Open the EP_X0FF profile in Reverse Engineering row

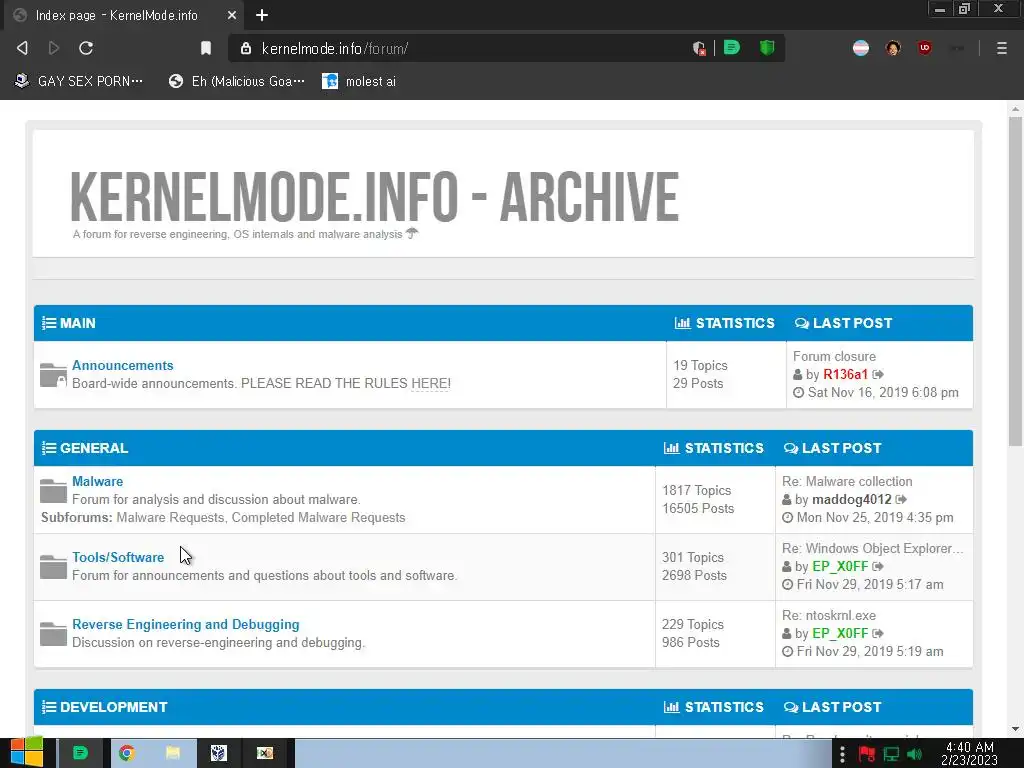point(840,633)
